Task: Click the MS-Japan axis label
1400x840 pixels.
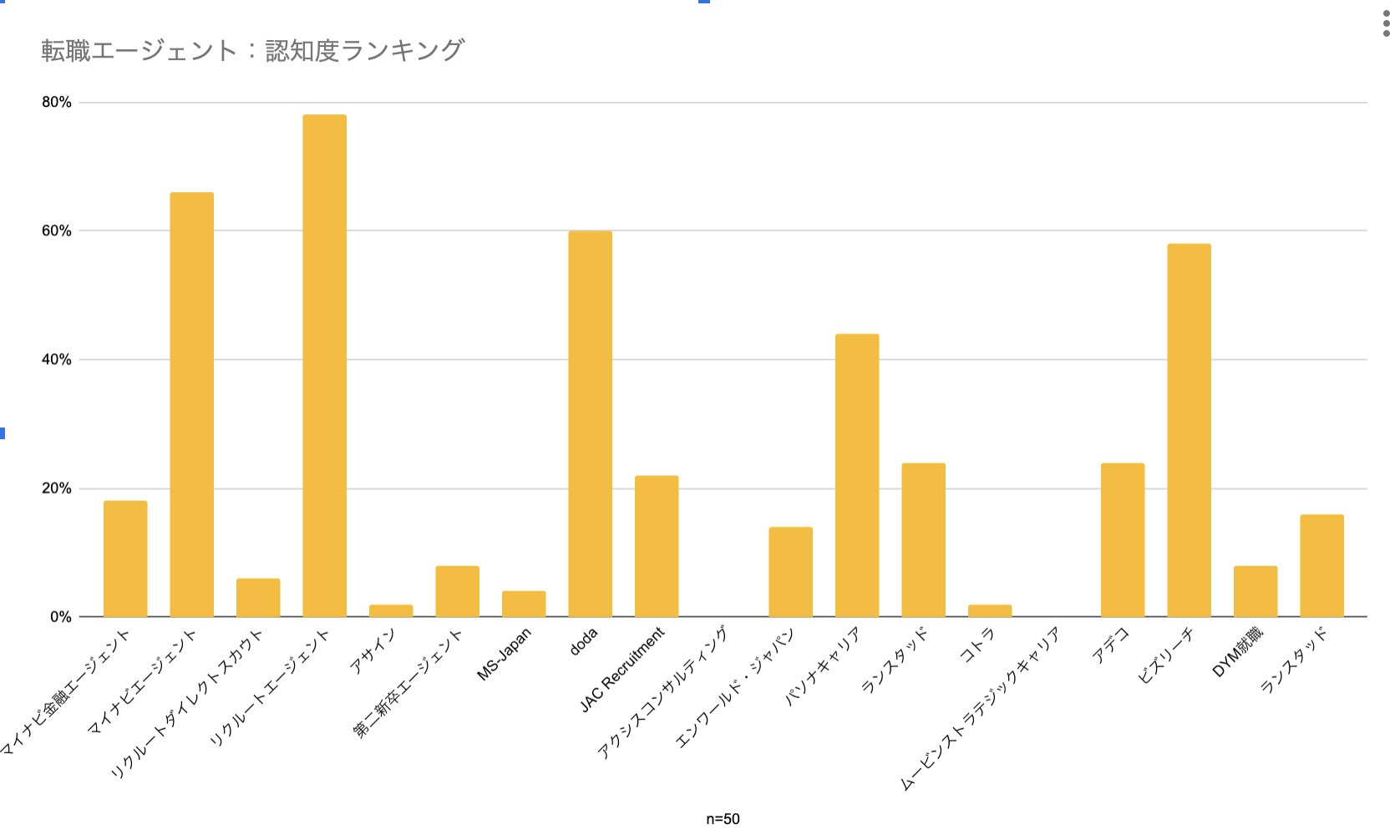Action: click(504, 654)
